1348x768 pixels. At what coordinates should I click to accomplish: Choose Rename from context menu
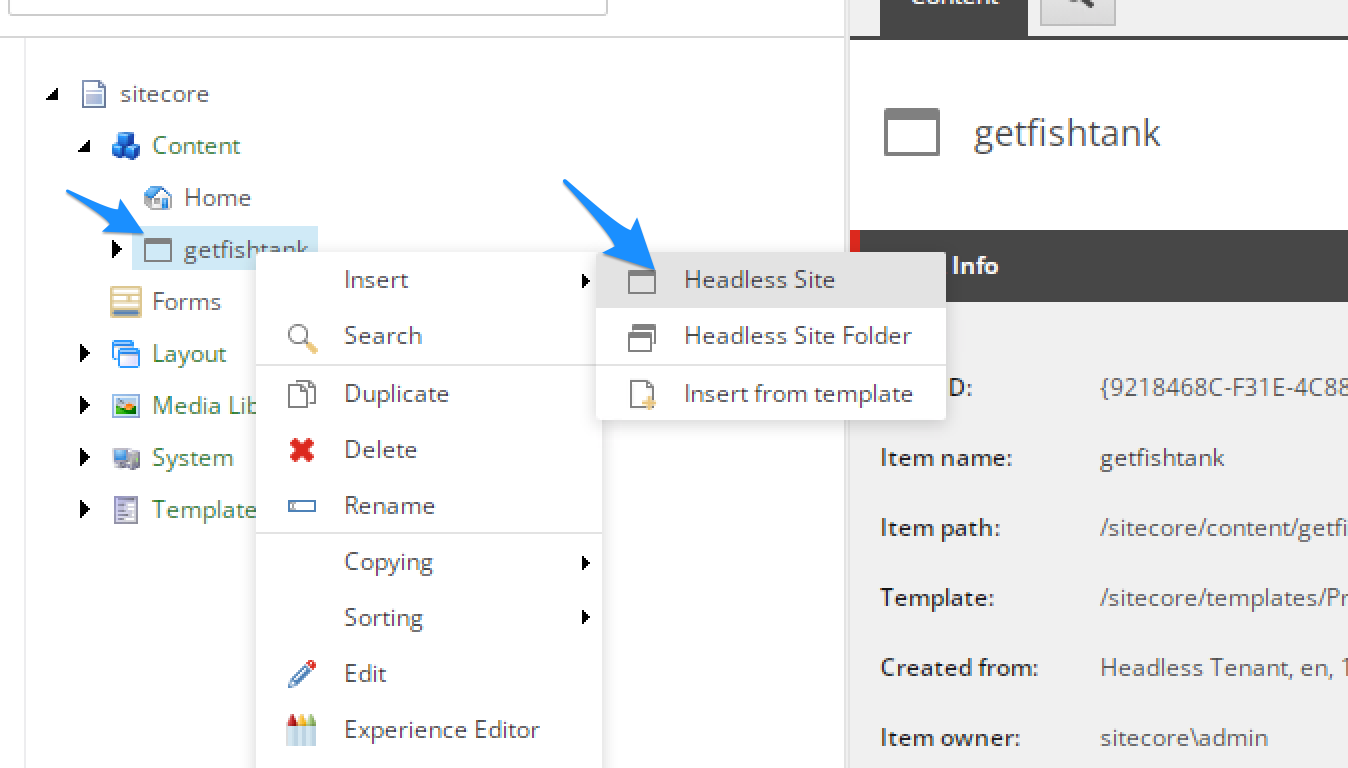(429, 506)
